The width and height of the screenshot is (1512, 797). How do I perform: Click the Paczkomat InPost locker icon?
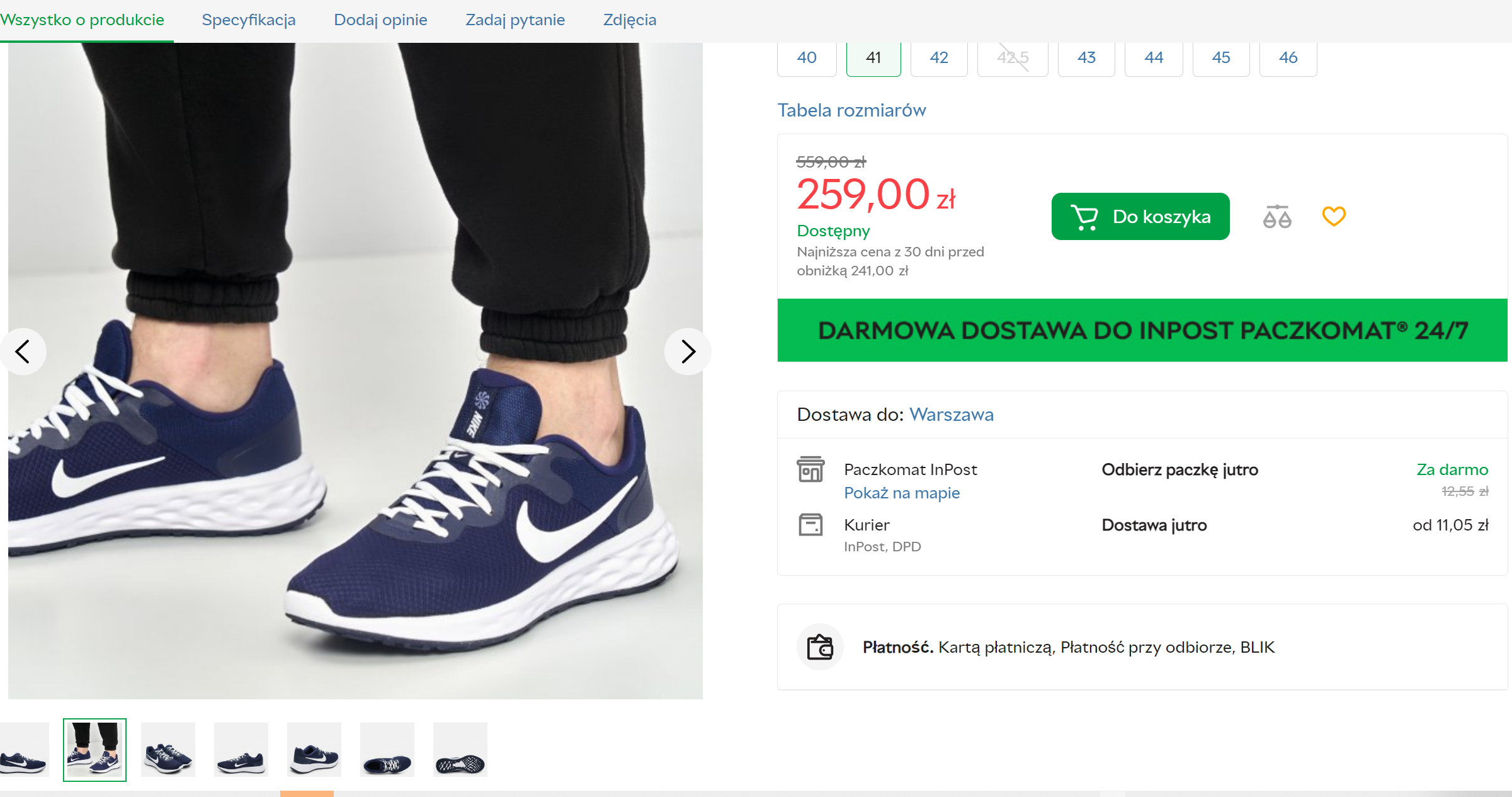pos(810,469)
